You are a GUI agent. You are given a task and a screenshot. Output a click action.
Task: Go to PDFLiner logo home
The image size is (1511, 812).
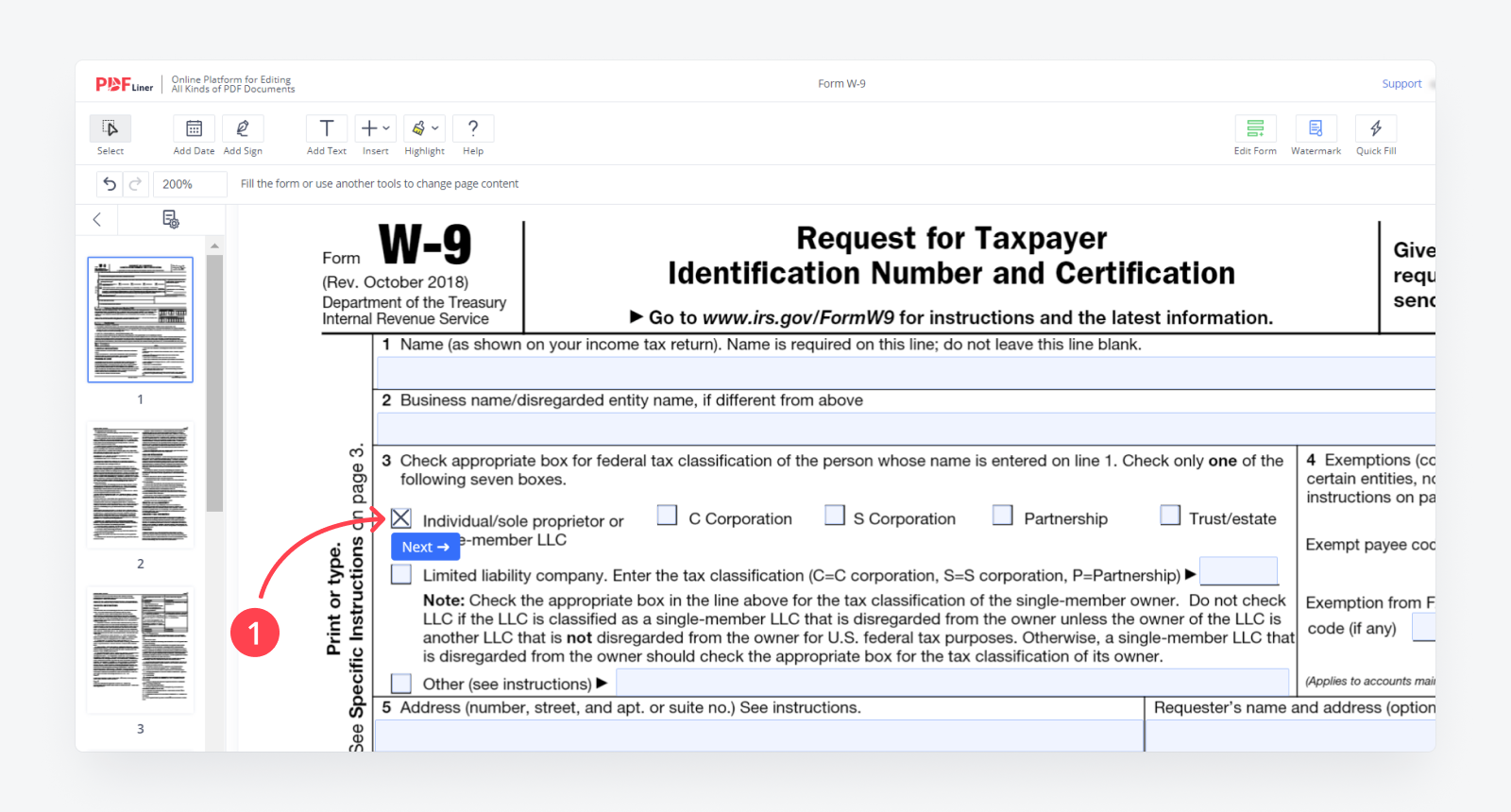[x=124, y=84]
